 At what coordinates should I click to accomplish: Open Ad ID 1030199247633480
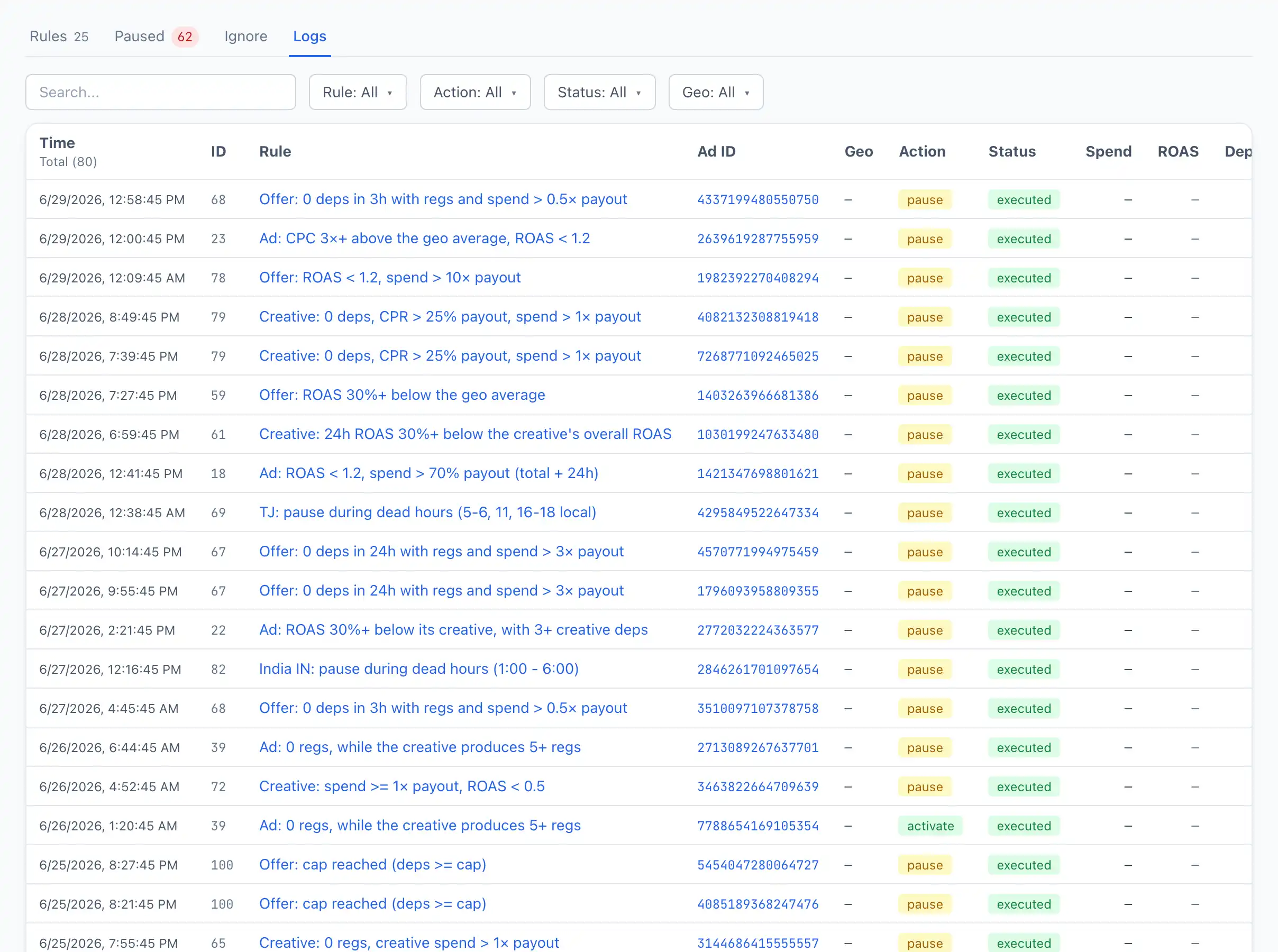[x=757, y=435]
